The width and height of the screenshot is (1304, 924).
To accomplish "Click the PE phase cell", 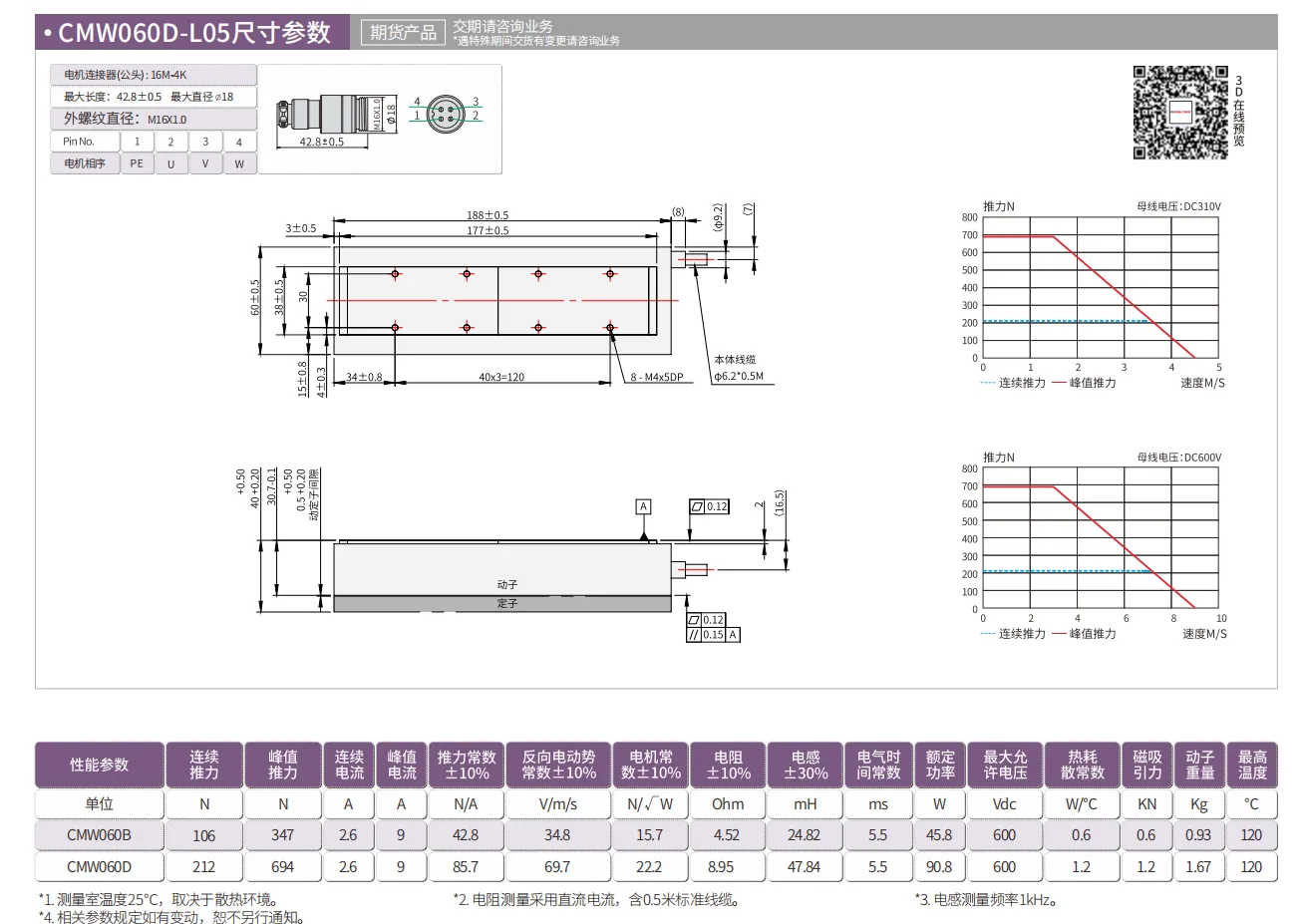I will coord(137,163).
